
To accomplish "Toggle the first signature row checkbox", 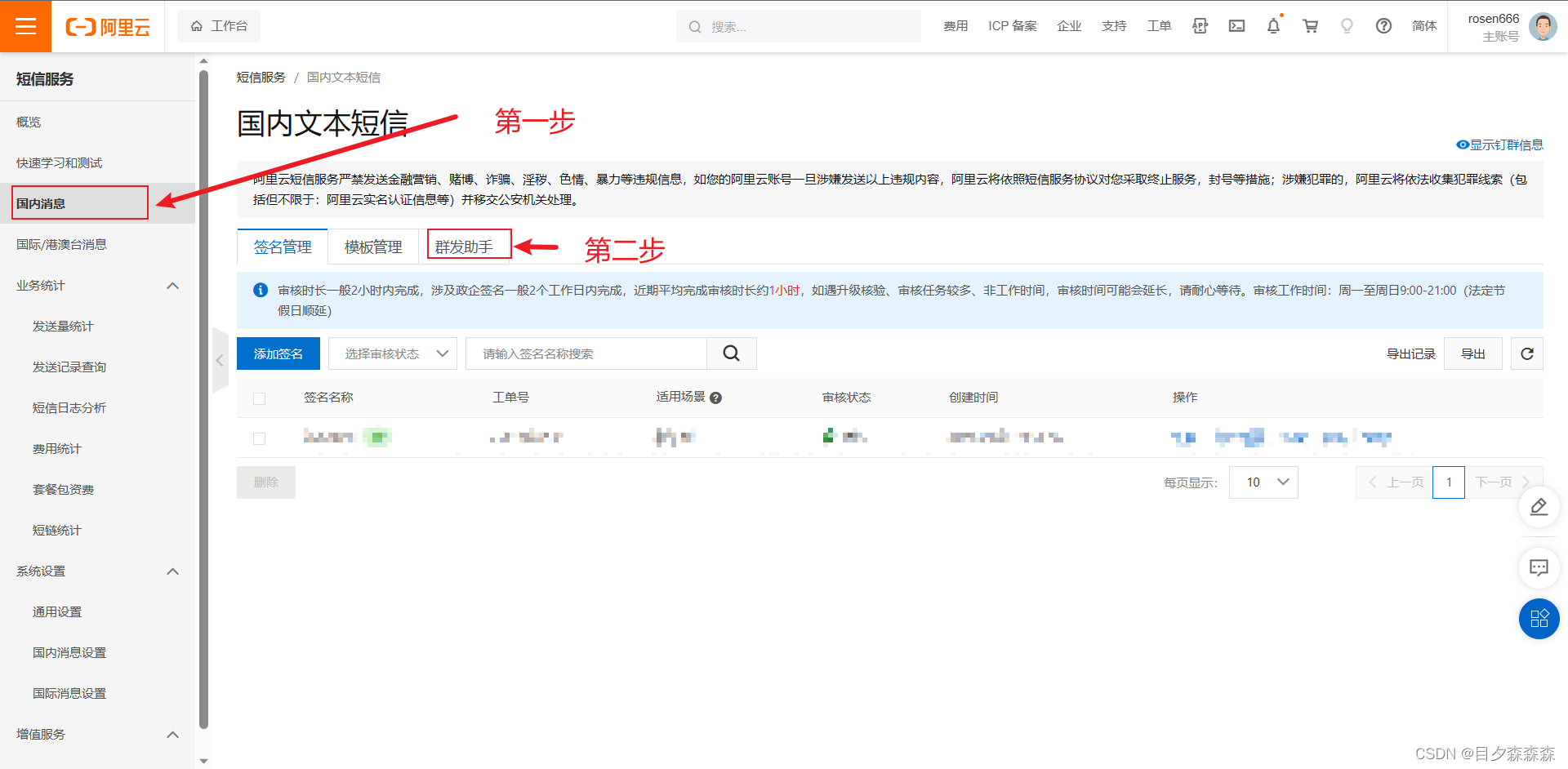I will coord(260,438).
